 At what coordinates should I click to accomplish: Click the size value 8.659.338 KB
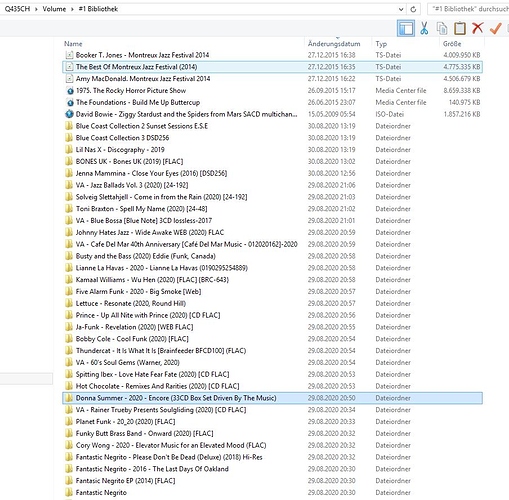coord(462,91)
